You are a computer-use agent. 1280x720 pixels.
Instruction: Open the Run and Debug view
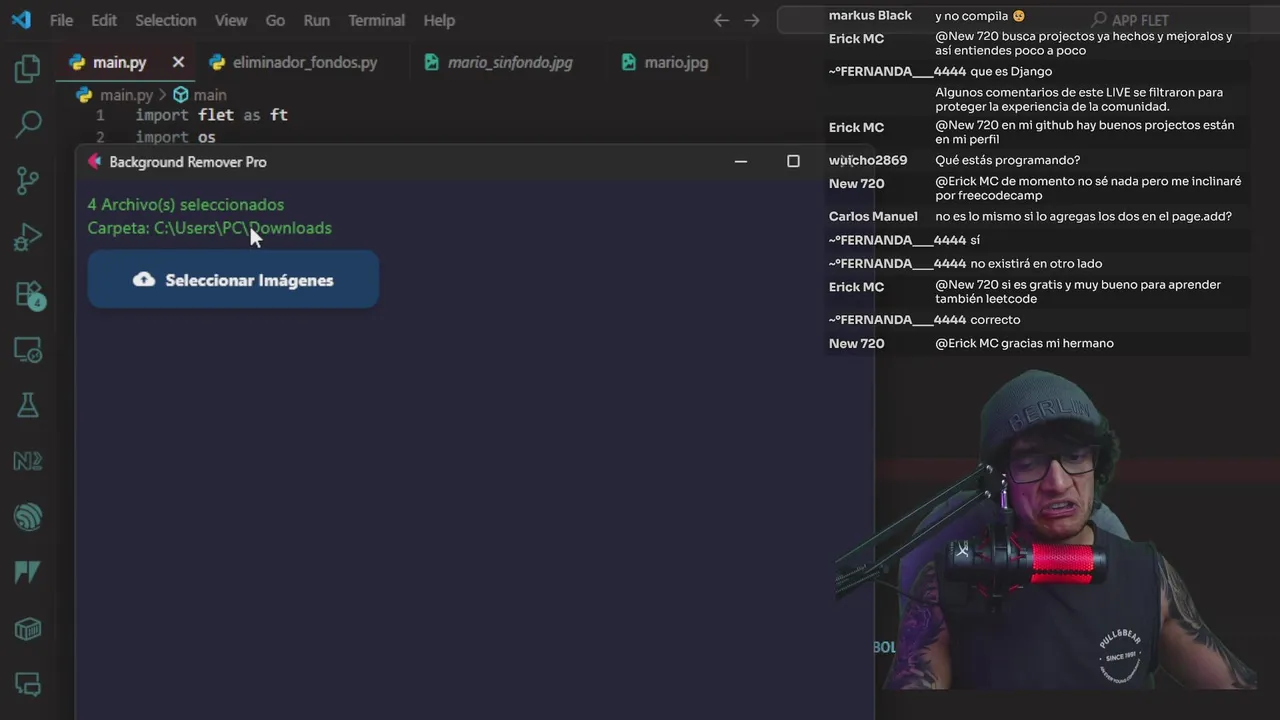pos(28,238)
